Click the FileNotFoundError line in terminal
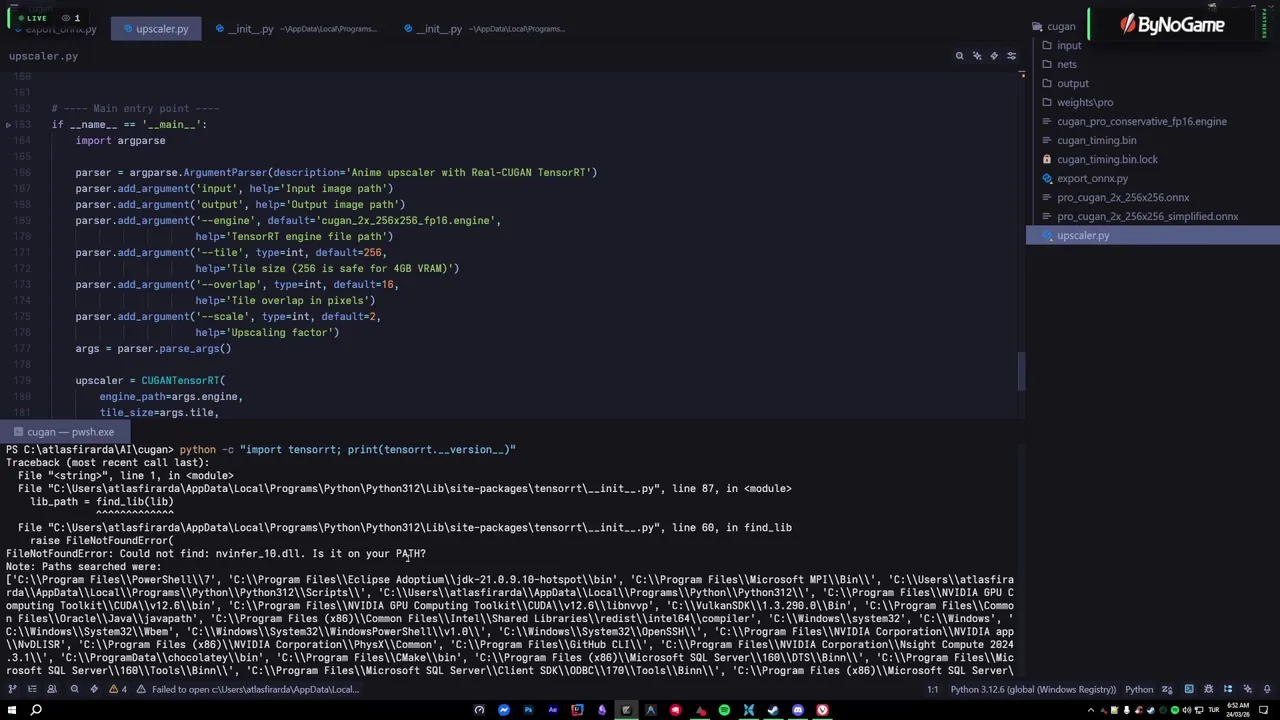This screenshot has height=720, width=1280. click(x=216, y=553)
